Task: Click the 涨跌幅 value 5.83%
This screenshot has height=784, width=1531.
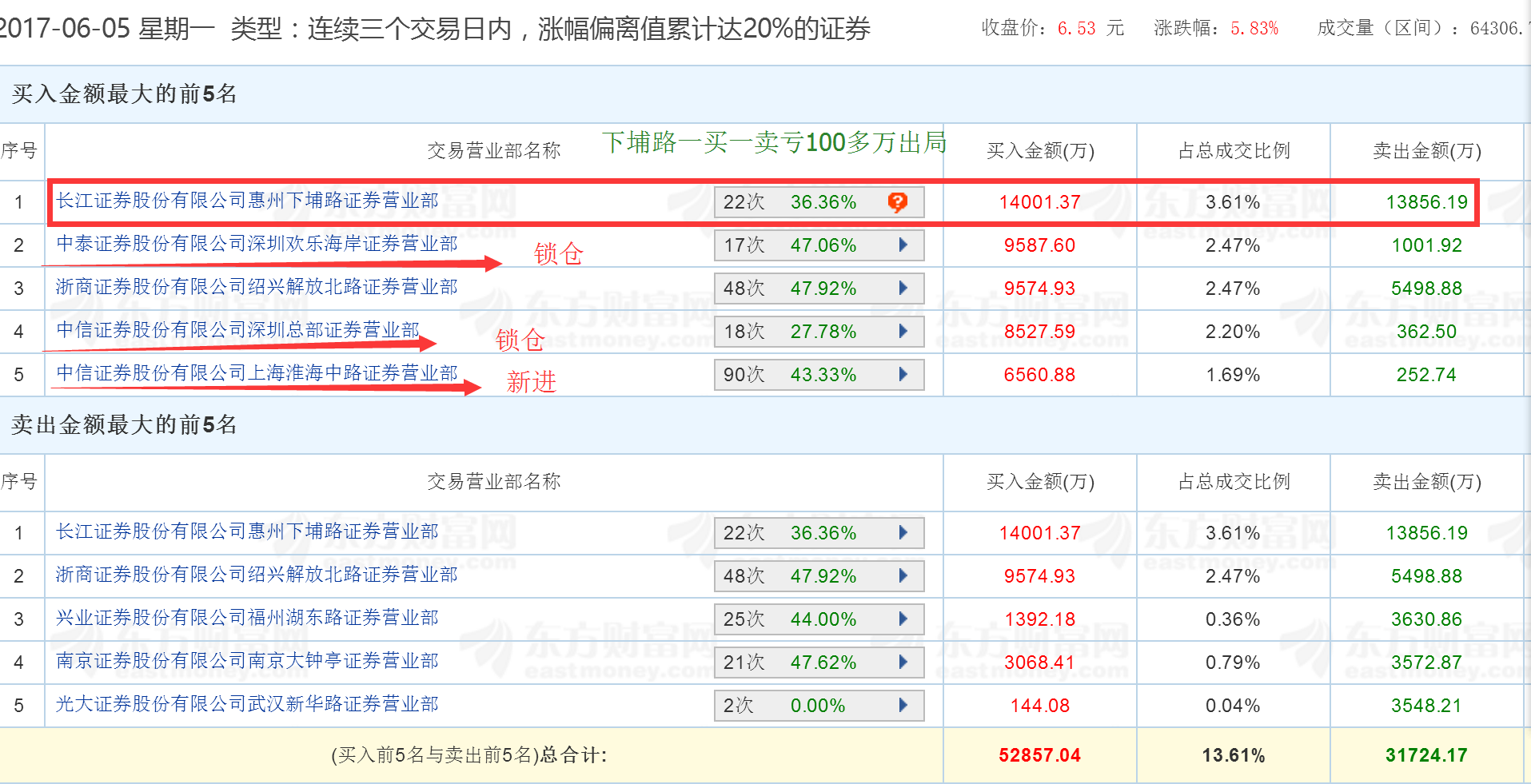Action: pyautogui.click(x=1254, y=29)
